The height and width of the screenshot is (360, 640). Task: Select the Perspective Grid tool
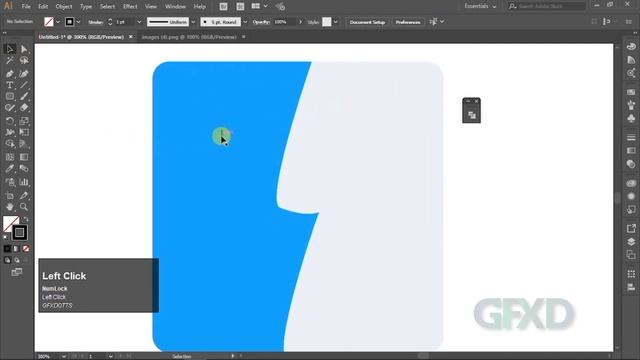[24, 144]
